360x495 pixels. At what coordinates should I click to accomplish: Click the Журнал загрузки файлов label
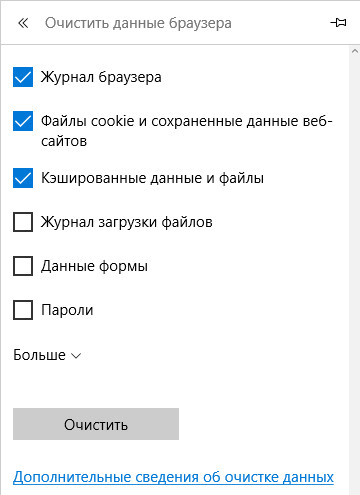[127, 222]
